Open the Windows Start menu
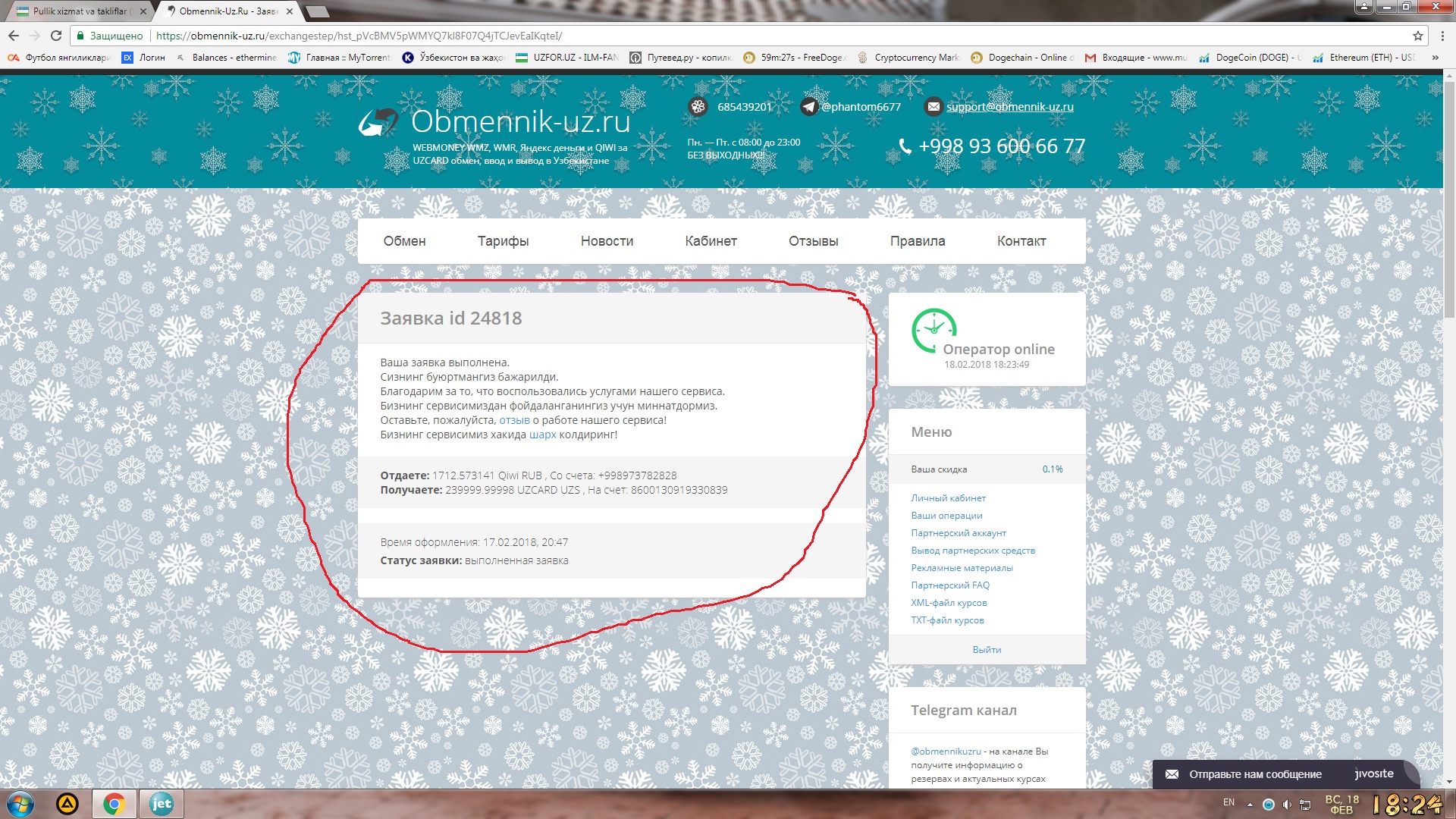The width and height of the screenshot is (1456, 819). pos(20,804)
